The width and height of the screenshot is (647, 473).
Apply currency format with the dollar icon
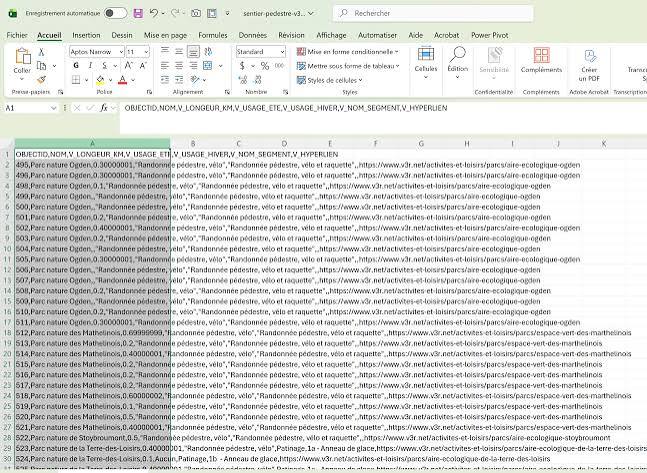pyautogui.click(x=242, y=66)
